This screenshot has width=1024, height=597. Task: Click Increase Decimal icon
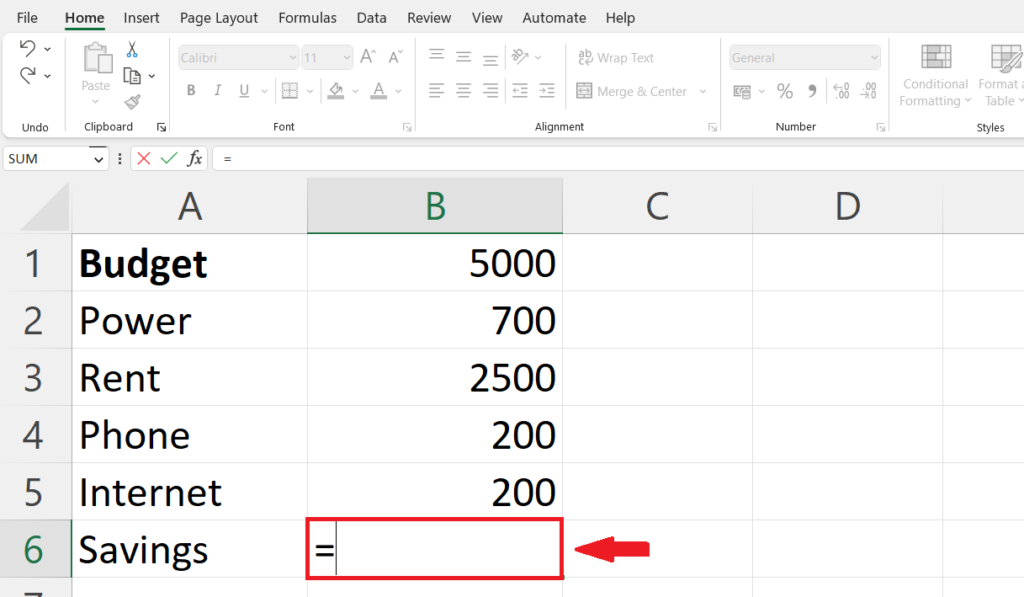click(x=841, y=91)
